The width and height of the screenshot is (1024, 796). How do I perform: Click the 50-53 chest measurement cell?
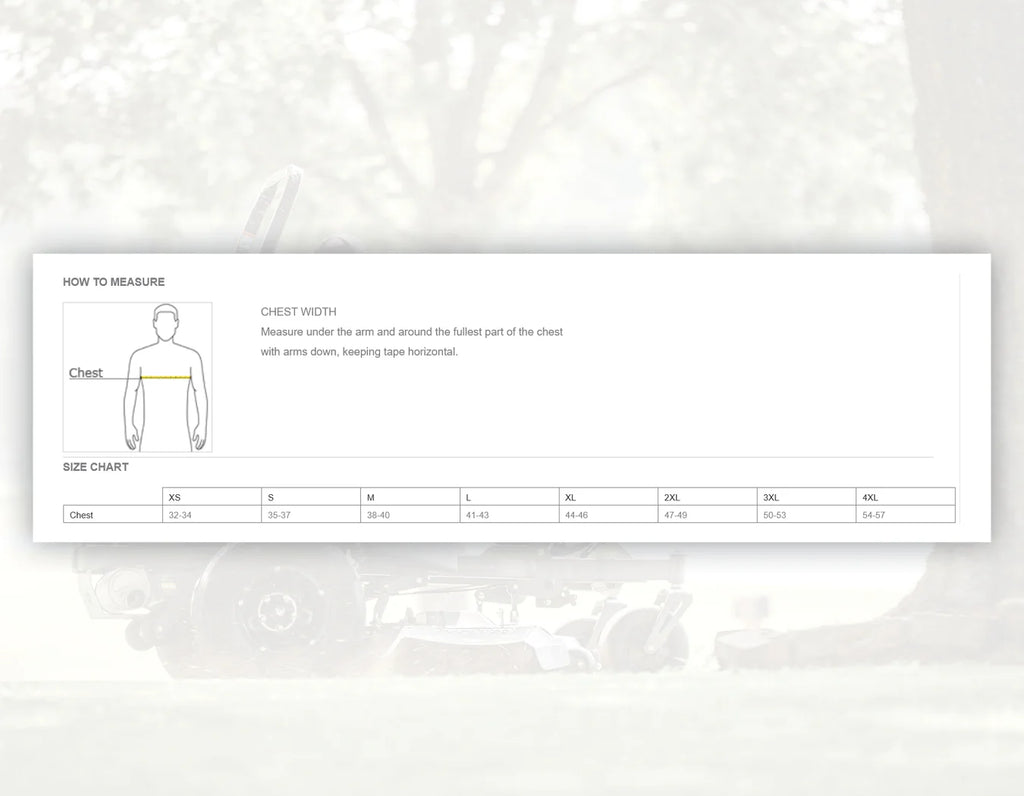pyautogui.click(x=806, y=515)
